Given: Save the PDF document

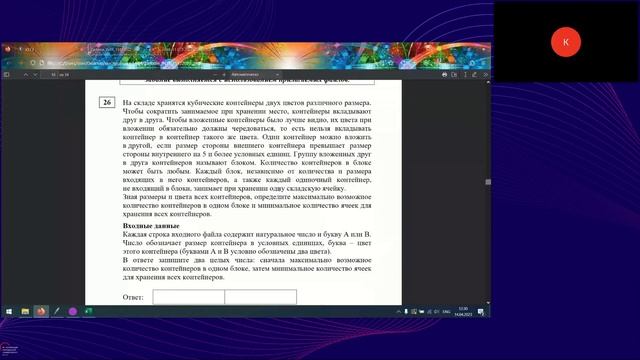Looking at the screenshot, I should click(454, 75).
